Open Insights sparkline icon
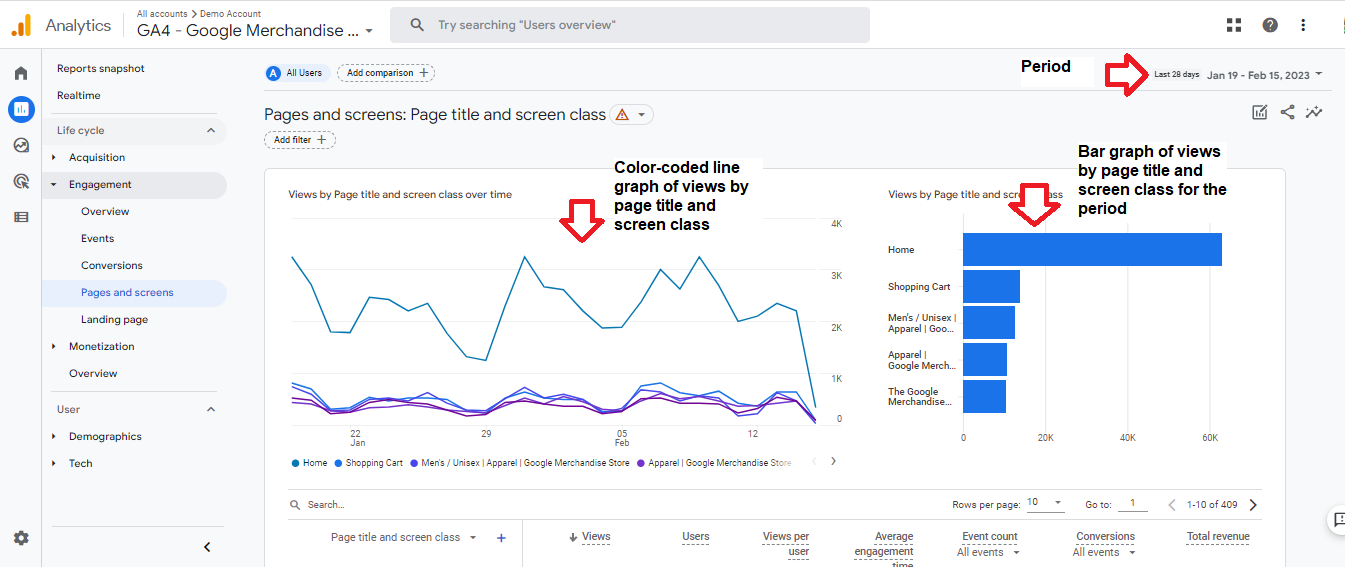The image size is (1345, 567). point(1314,112)
